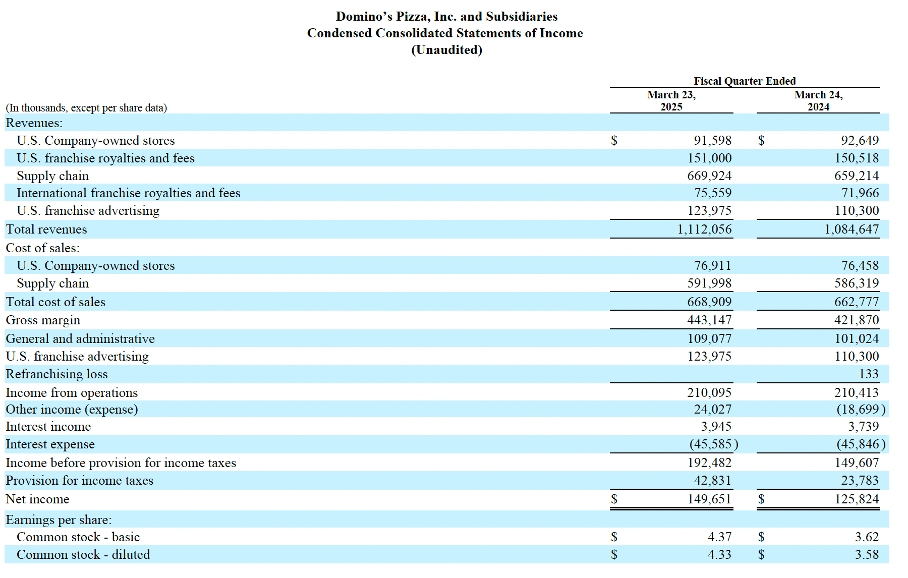Click the value 109,077
Screen dimensions: 908x578
(x=709, y=339)
